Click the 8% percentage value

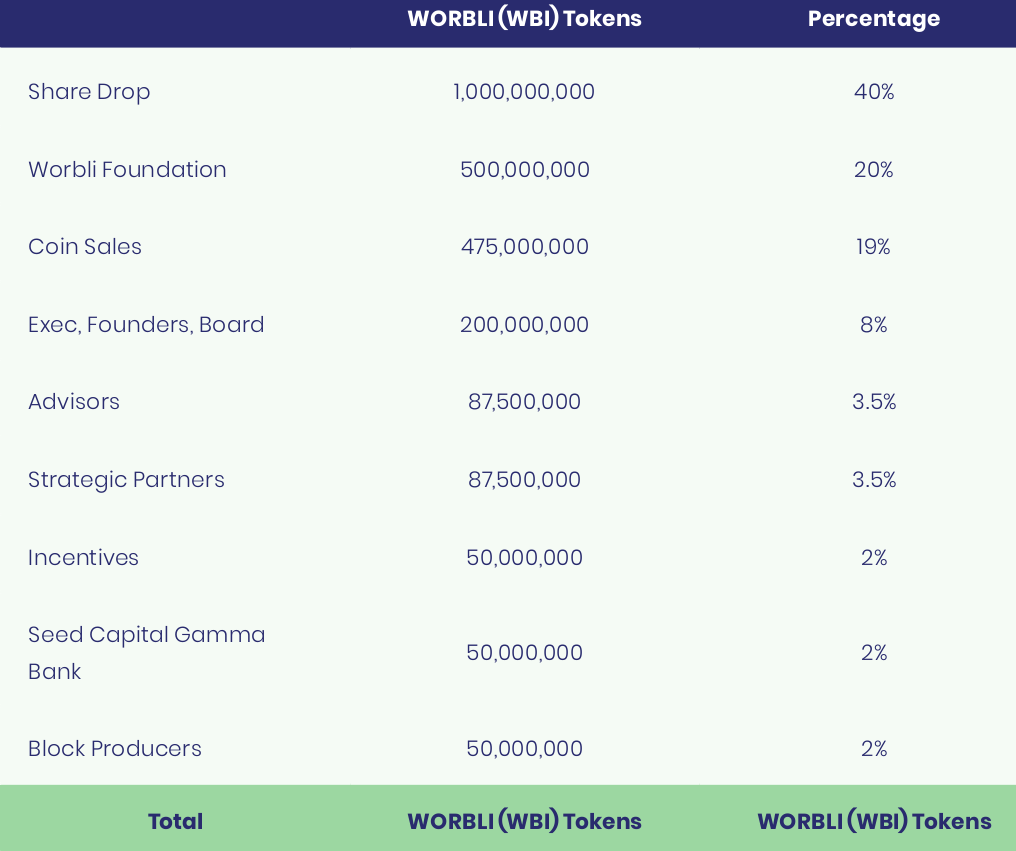(x=873, y=324)
